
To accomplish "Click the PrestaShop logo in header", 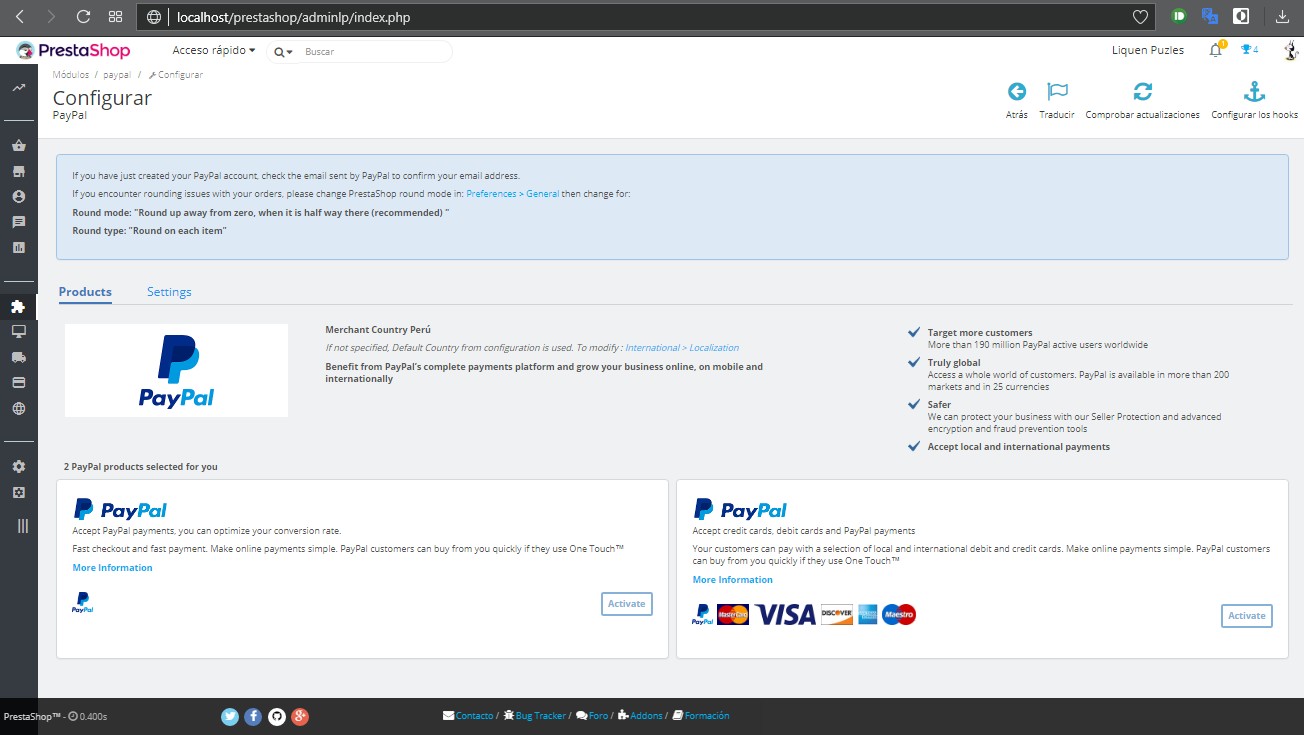I will 73,50.
